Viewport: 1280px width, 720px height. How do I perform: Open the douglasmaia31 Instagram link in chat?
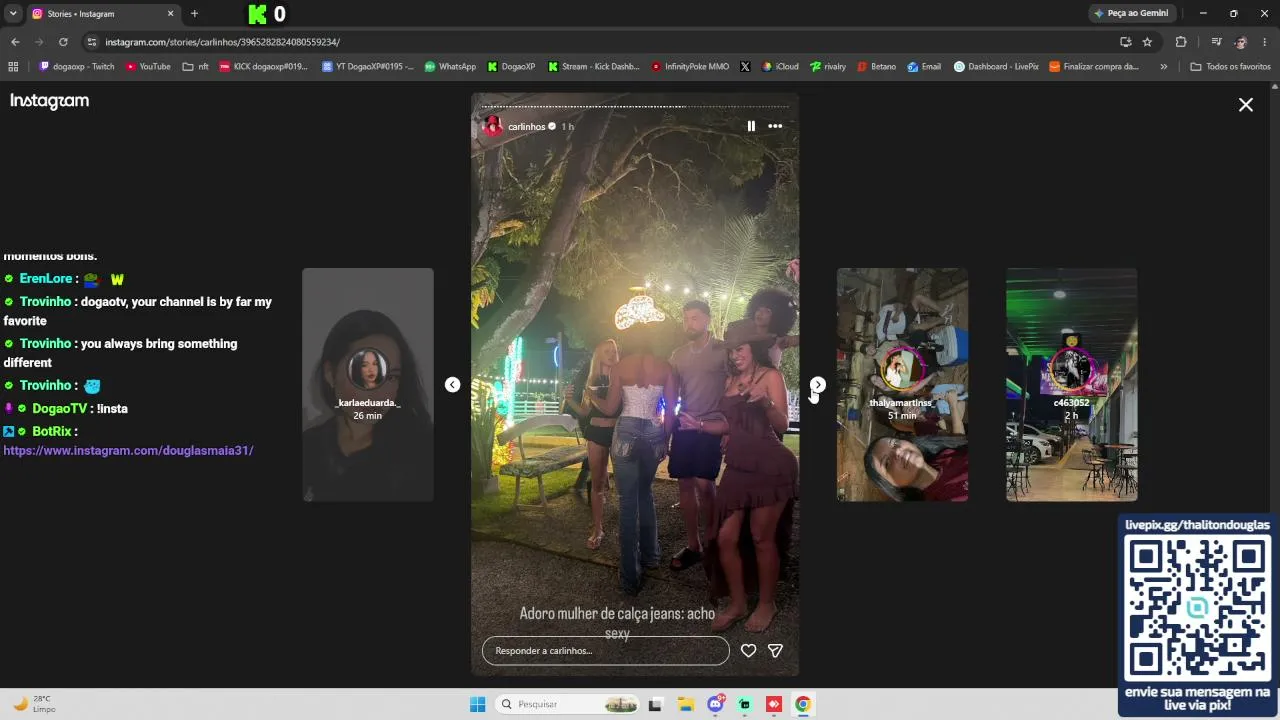128,451
